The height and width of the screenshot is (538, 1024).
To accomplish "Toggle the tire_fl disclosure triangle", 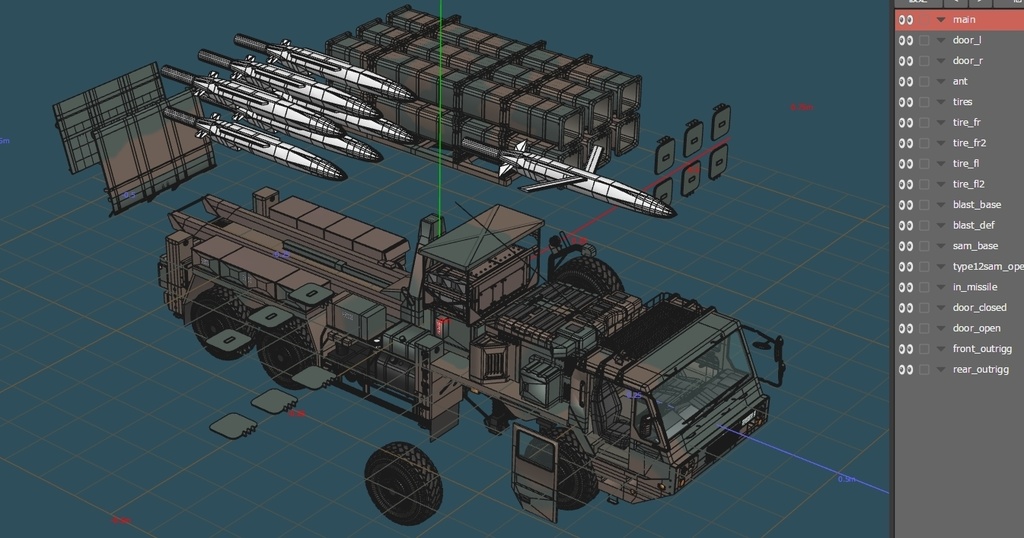I will click(941, 164).
